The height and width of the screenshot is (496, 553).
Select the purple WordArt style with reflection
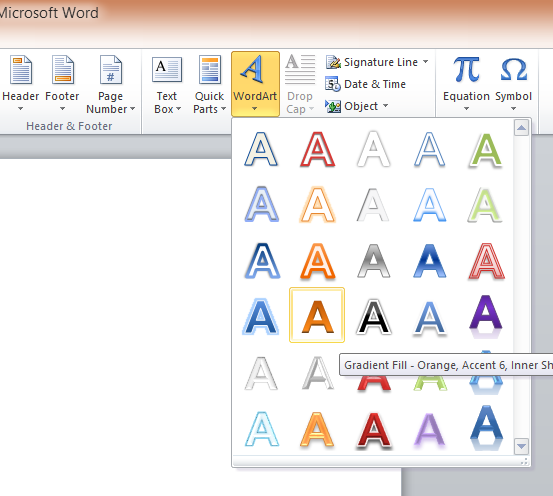pos(486,316)
